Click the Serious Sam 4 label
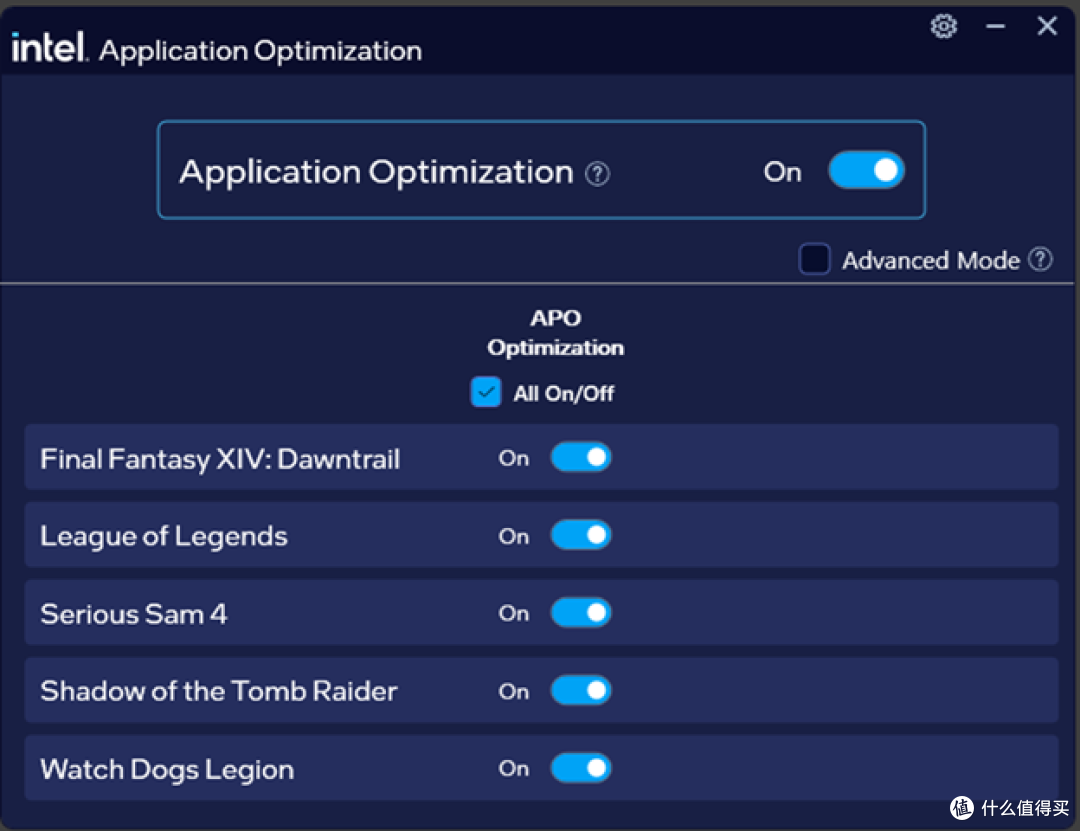 point(133,614)
